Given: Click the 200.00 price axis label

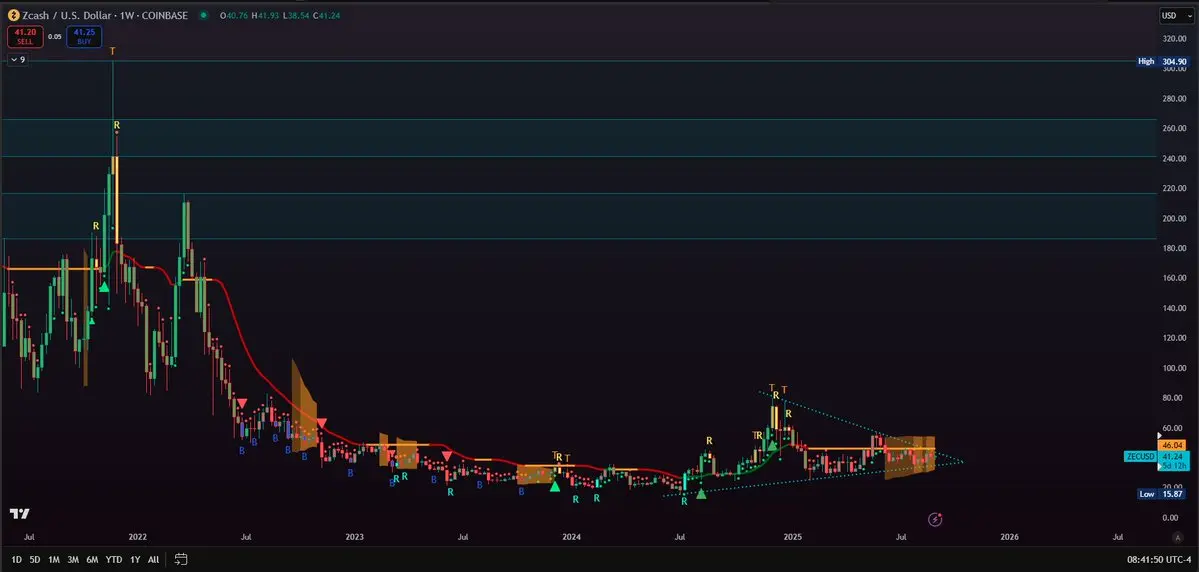Looking at the screenshot, I should point(1174,218).
